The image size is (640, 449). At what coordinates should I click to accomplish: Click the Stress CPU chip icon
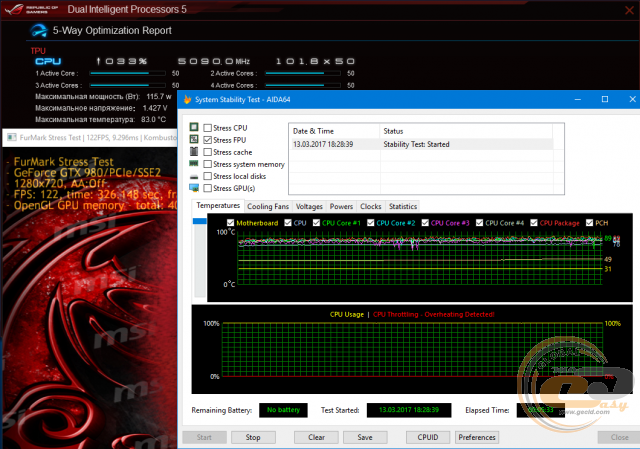tap(194, 127)
